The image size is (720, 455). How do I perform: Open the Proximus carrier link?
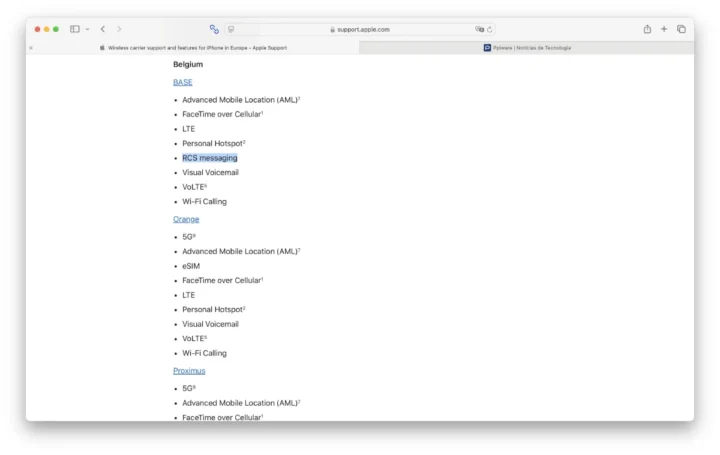coord(189,371)
